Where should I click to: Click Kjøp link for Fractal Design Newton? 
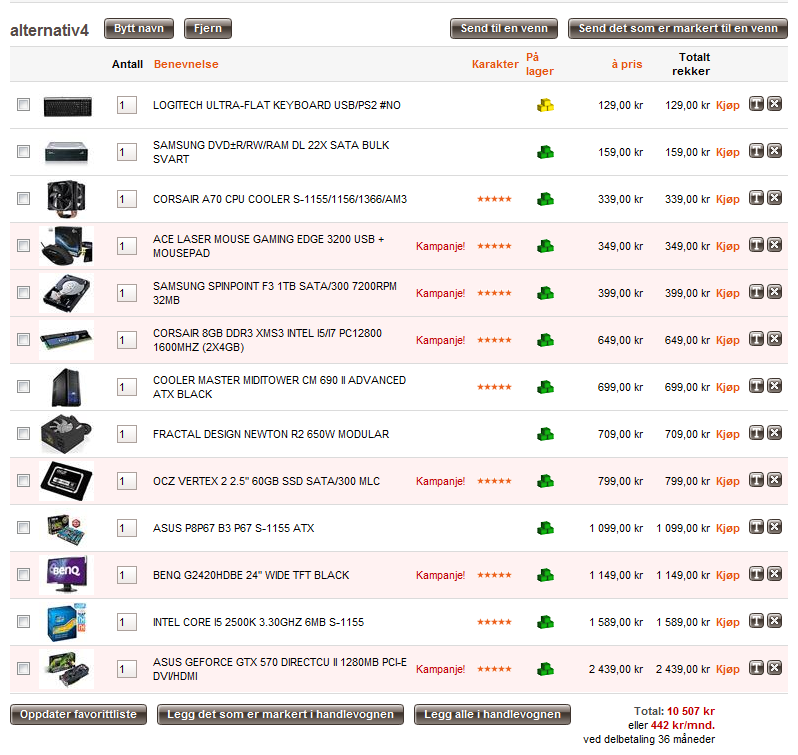pos(728,434)
